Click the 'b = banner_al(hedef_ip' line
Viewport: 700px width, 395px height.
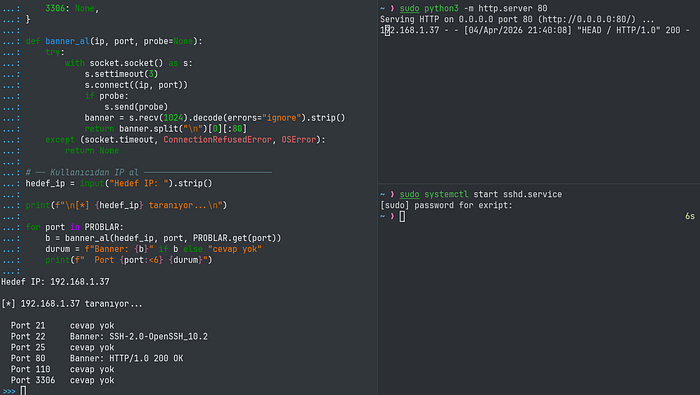coord(163,238)
